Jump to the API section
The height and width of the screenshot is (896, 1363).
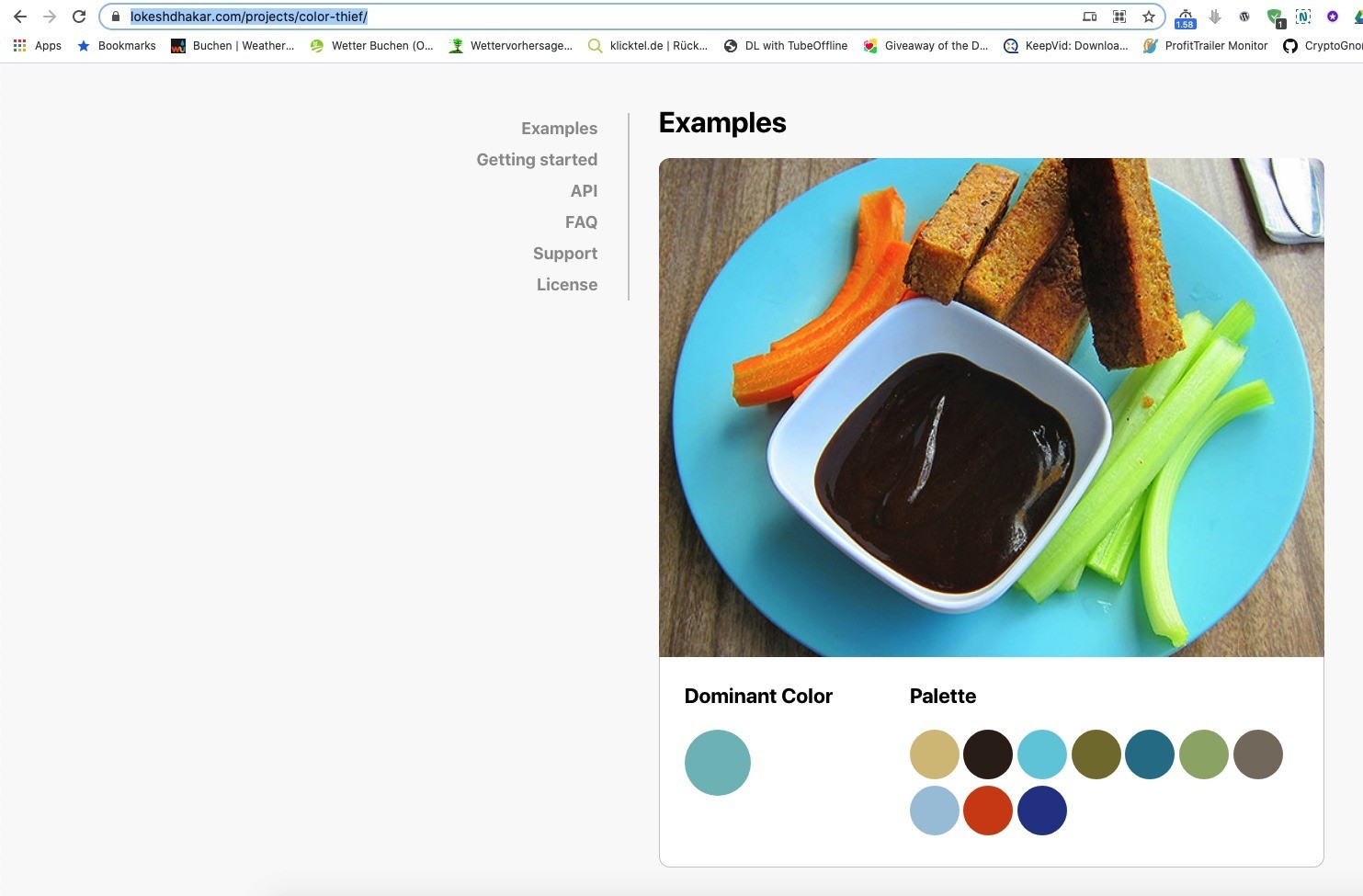coord(584,191)
